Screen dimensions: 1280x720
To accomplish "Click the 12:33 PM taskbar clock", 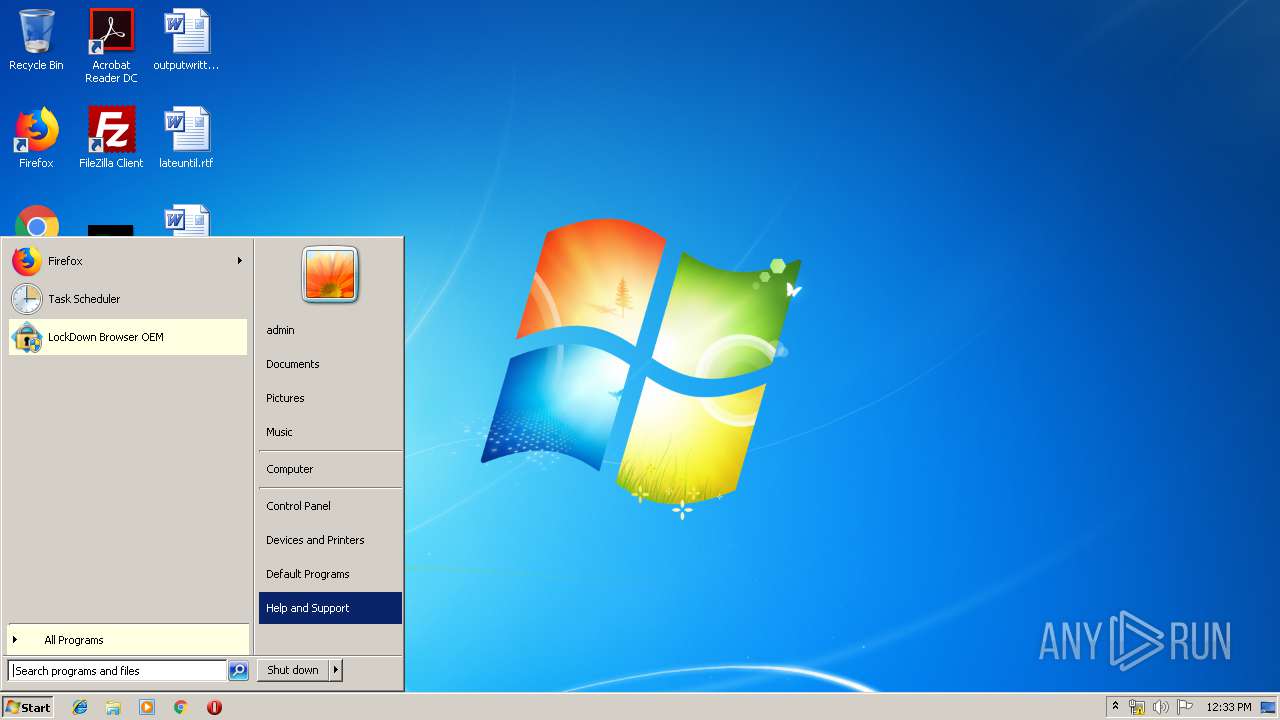I will click(1229, 707).
